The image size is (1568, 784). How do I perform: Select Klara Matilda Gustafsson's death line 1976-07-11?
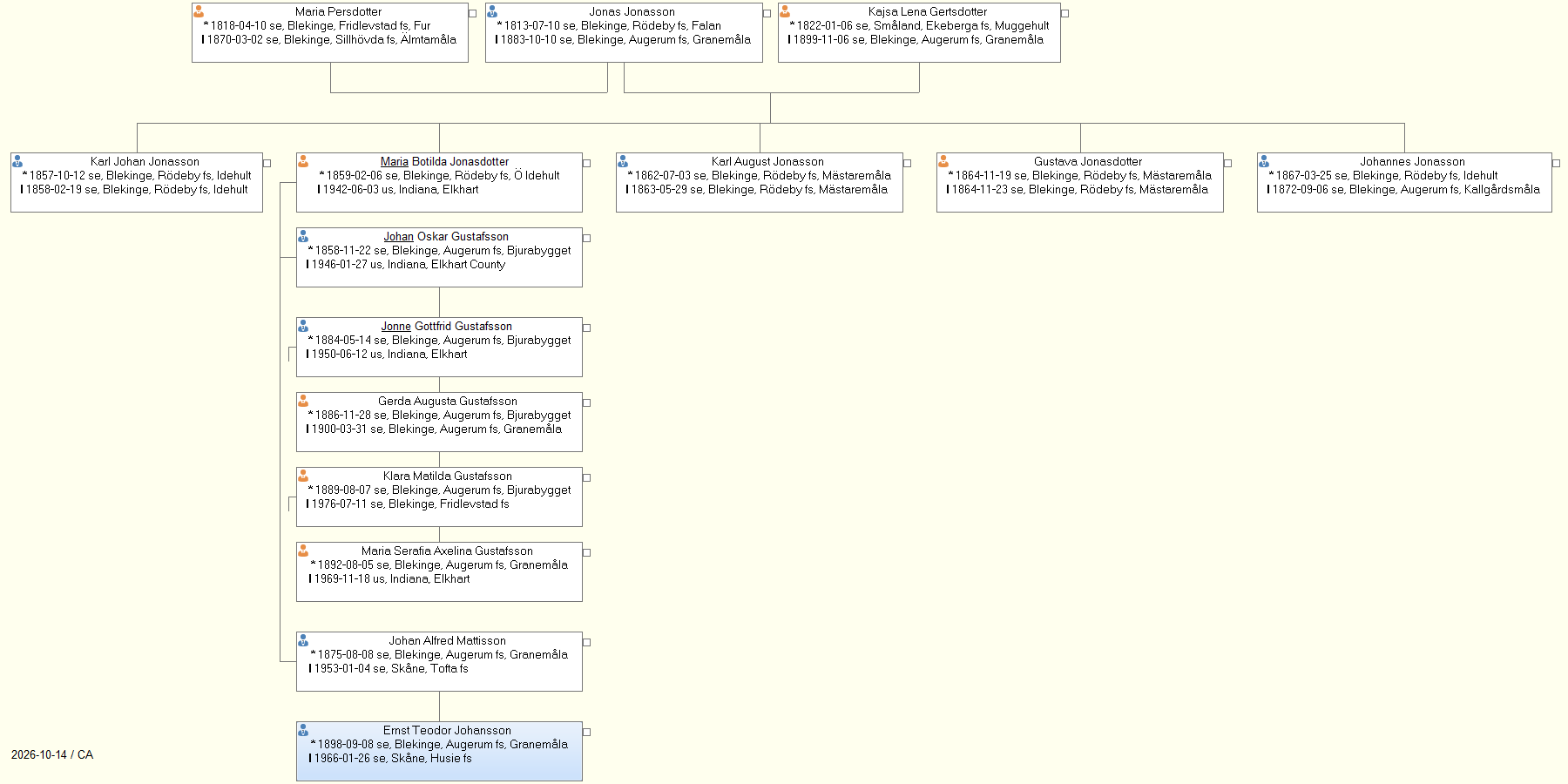pyautogui.click(x=408, y=504)
